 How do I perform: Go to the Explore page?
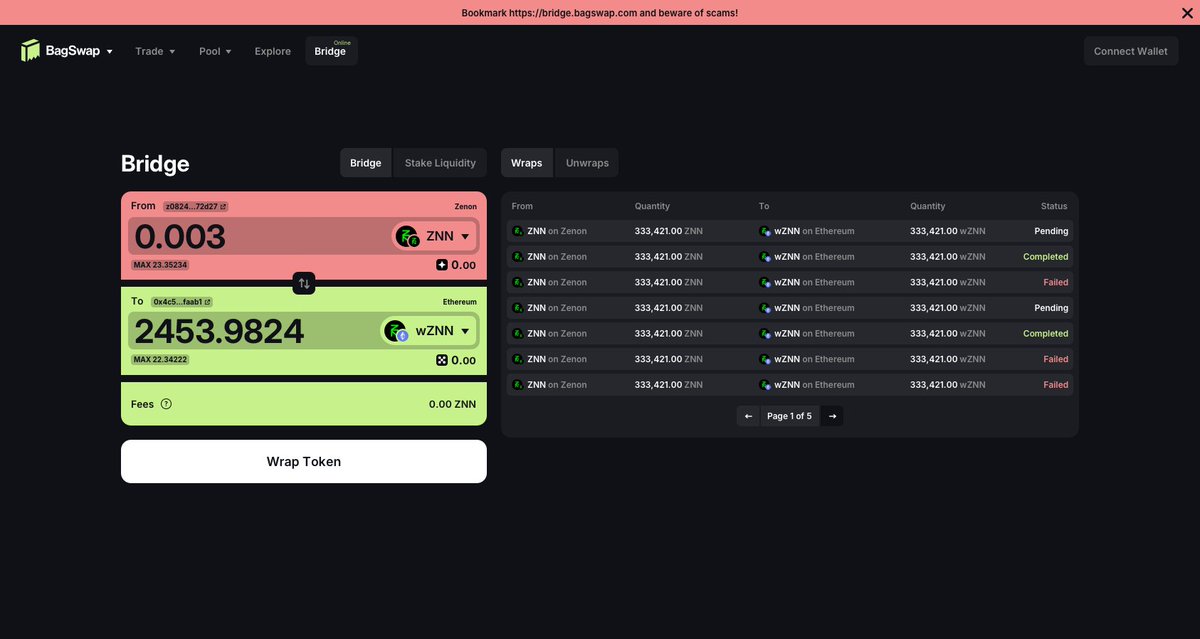coord(273,51)
